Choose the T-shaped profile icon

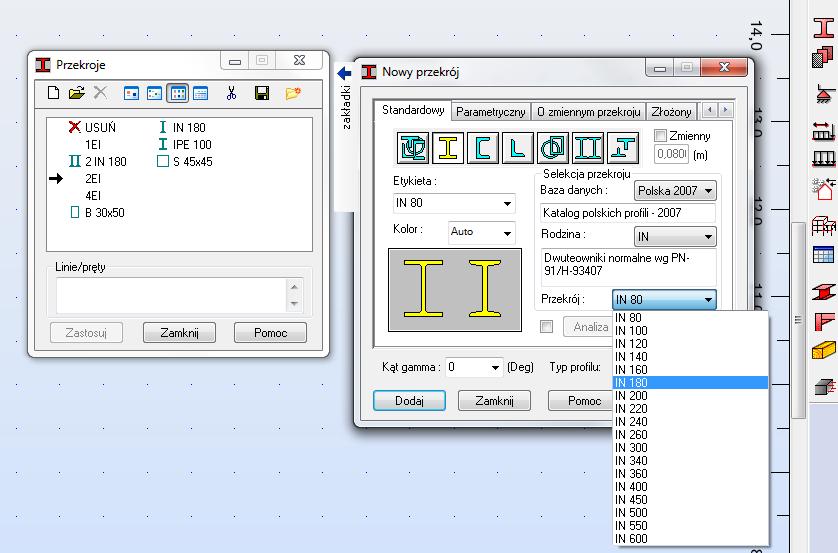[x=623, y=147]
